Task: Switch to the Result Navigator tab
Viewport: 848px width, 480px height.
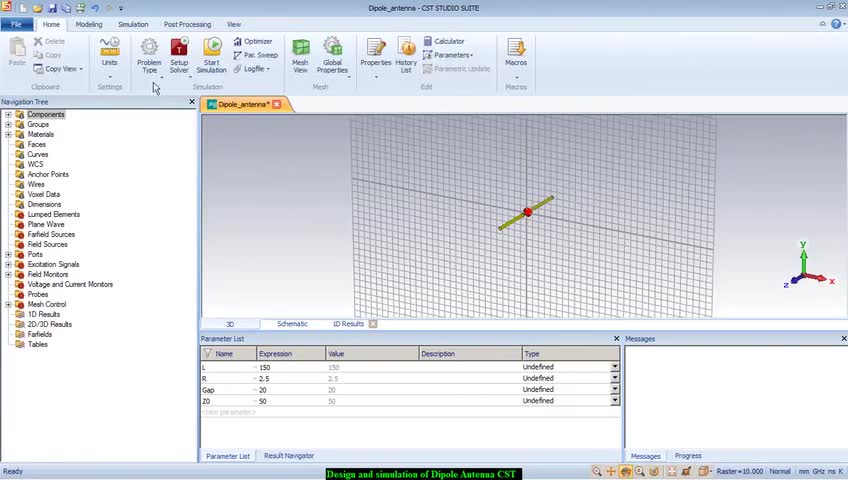Action: click(x=289, y=456)
